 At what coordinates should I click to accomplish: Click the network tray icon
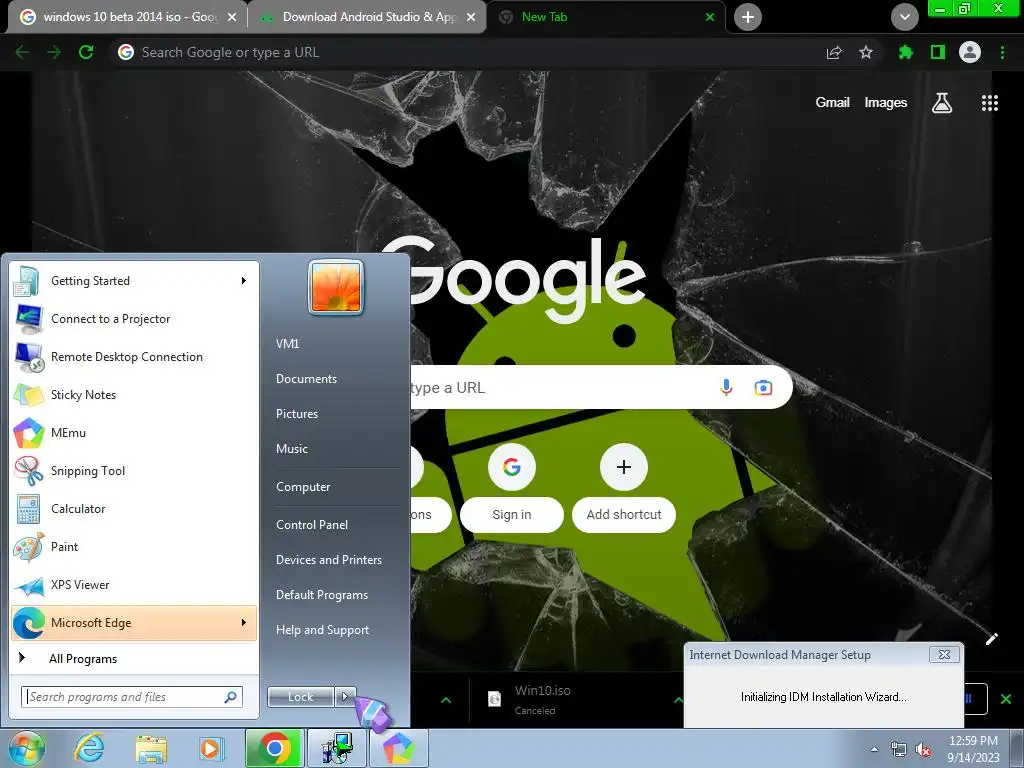click(899, 750)
